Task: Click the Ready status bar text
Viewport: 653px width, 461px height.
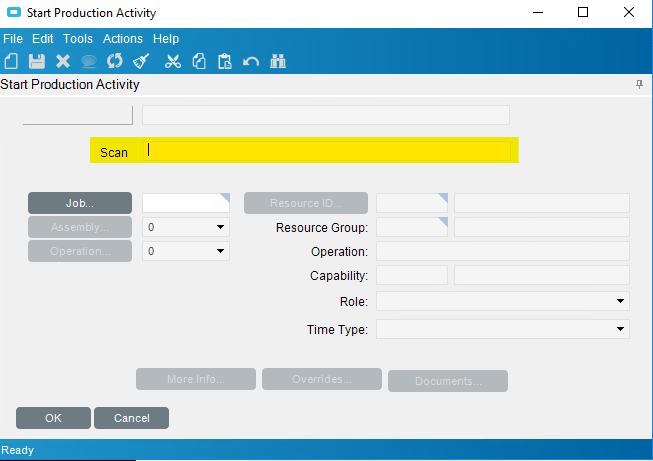Action: point(17,450)
